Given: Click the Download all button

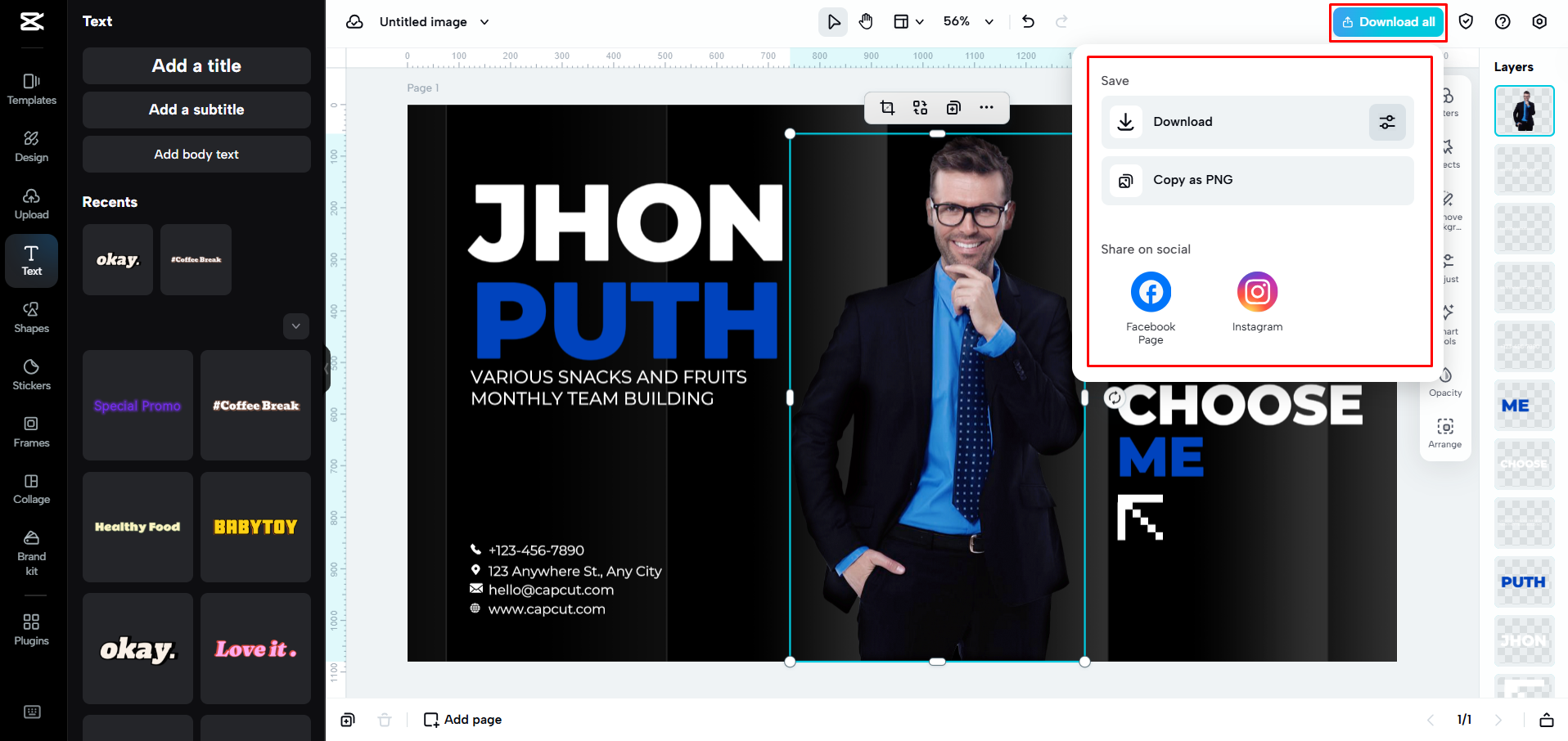Looking at the screenshot, I should (1389, 22).
